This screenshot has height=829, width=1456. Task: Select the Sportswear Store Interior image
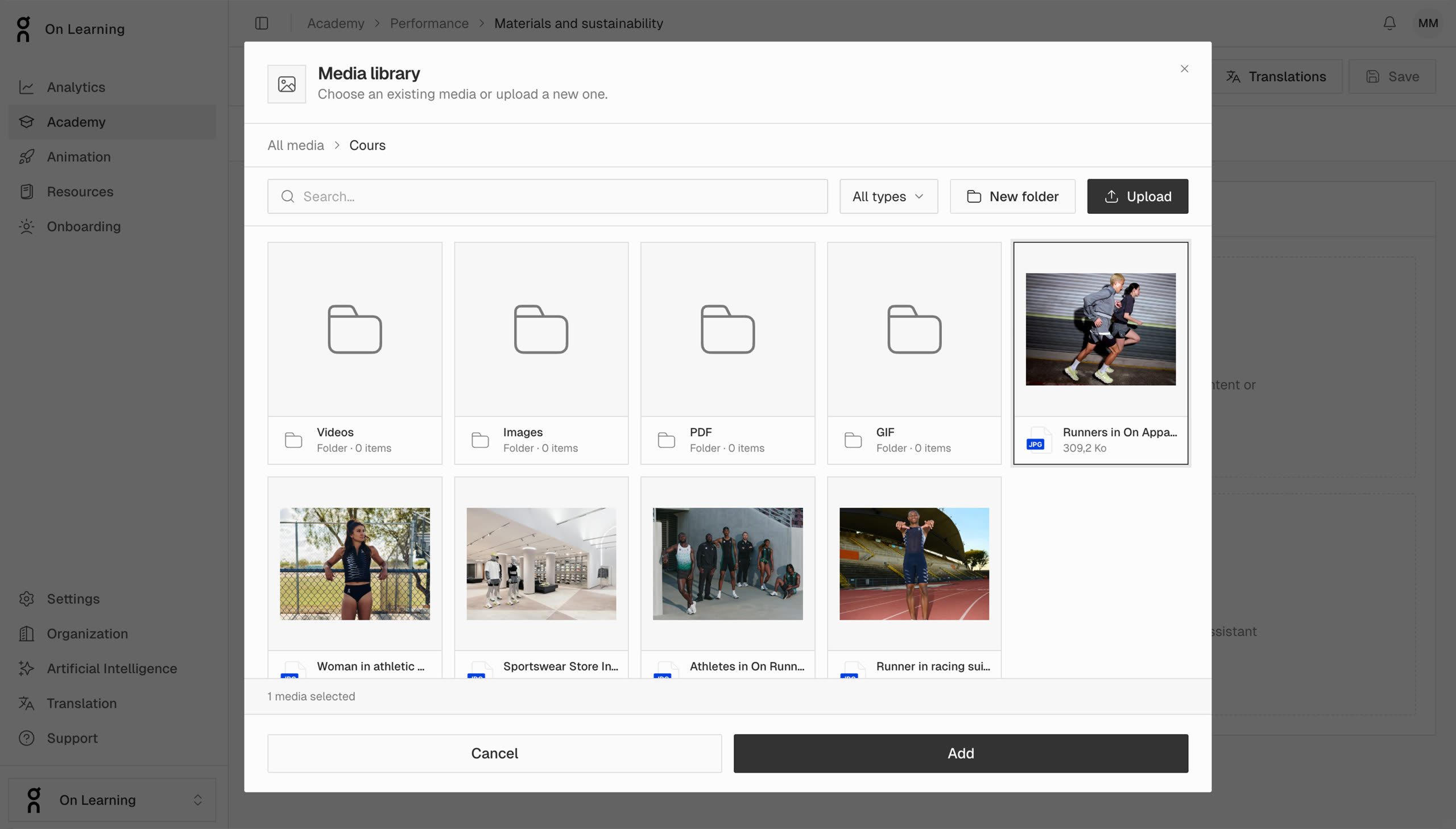click(541, 577)
